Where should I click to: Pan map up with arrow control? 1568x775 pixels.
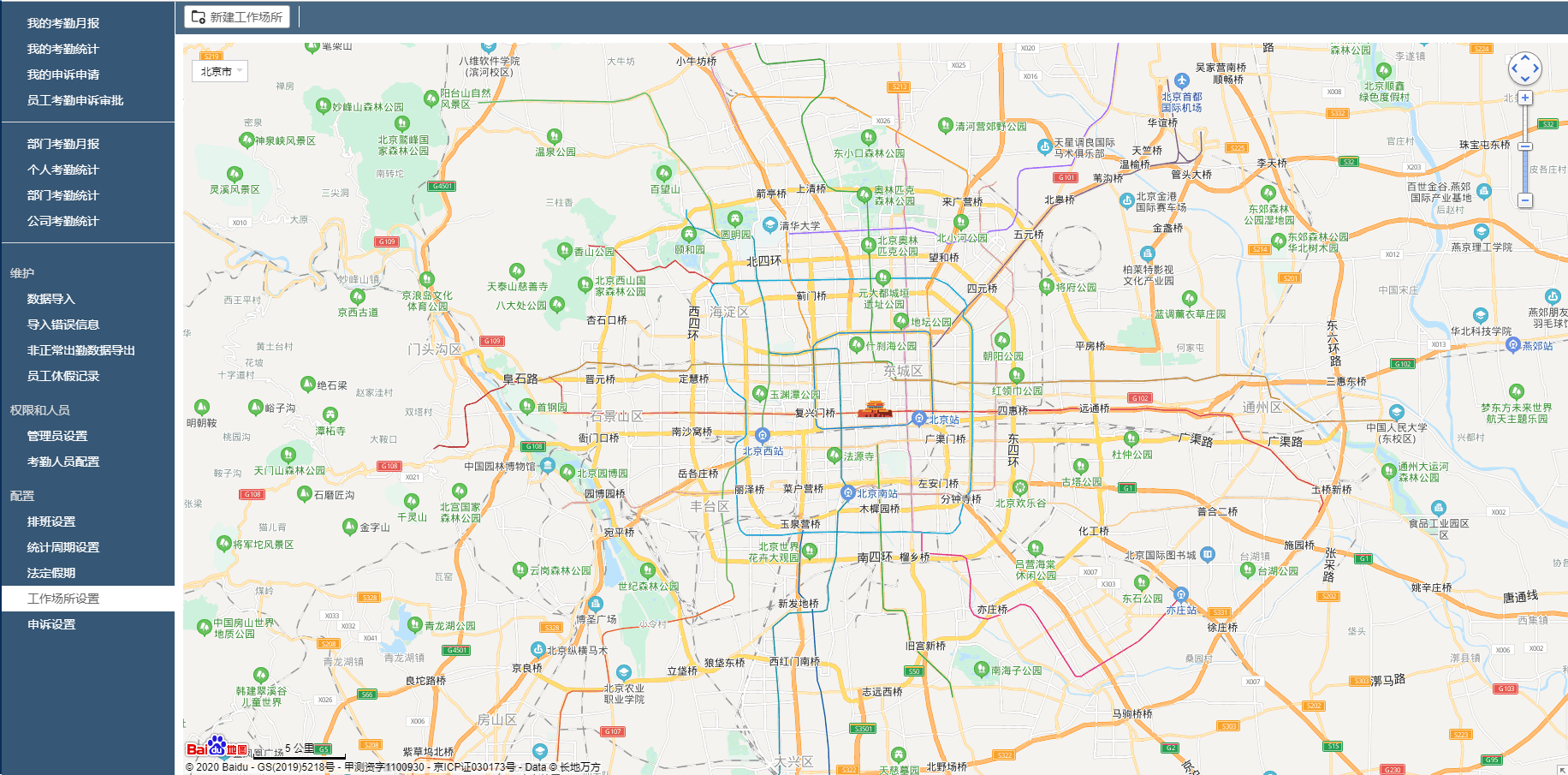click(x=1525, y=57)
